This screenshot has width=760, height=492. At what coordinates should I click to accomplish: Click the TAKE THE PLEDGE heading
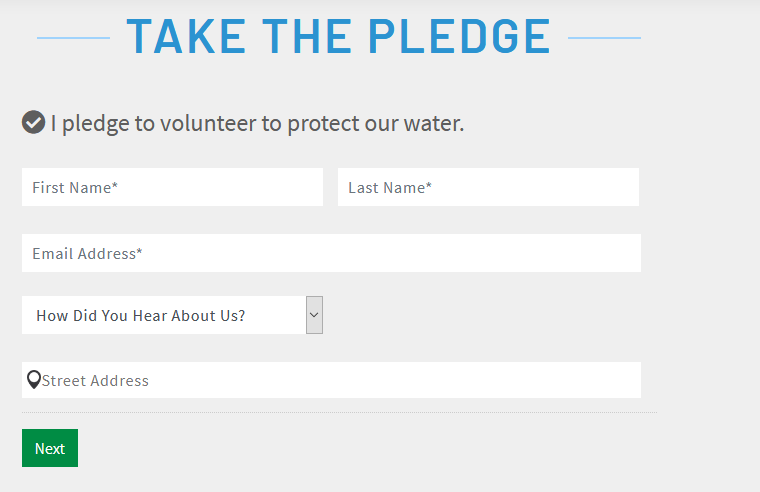338,36
